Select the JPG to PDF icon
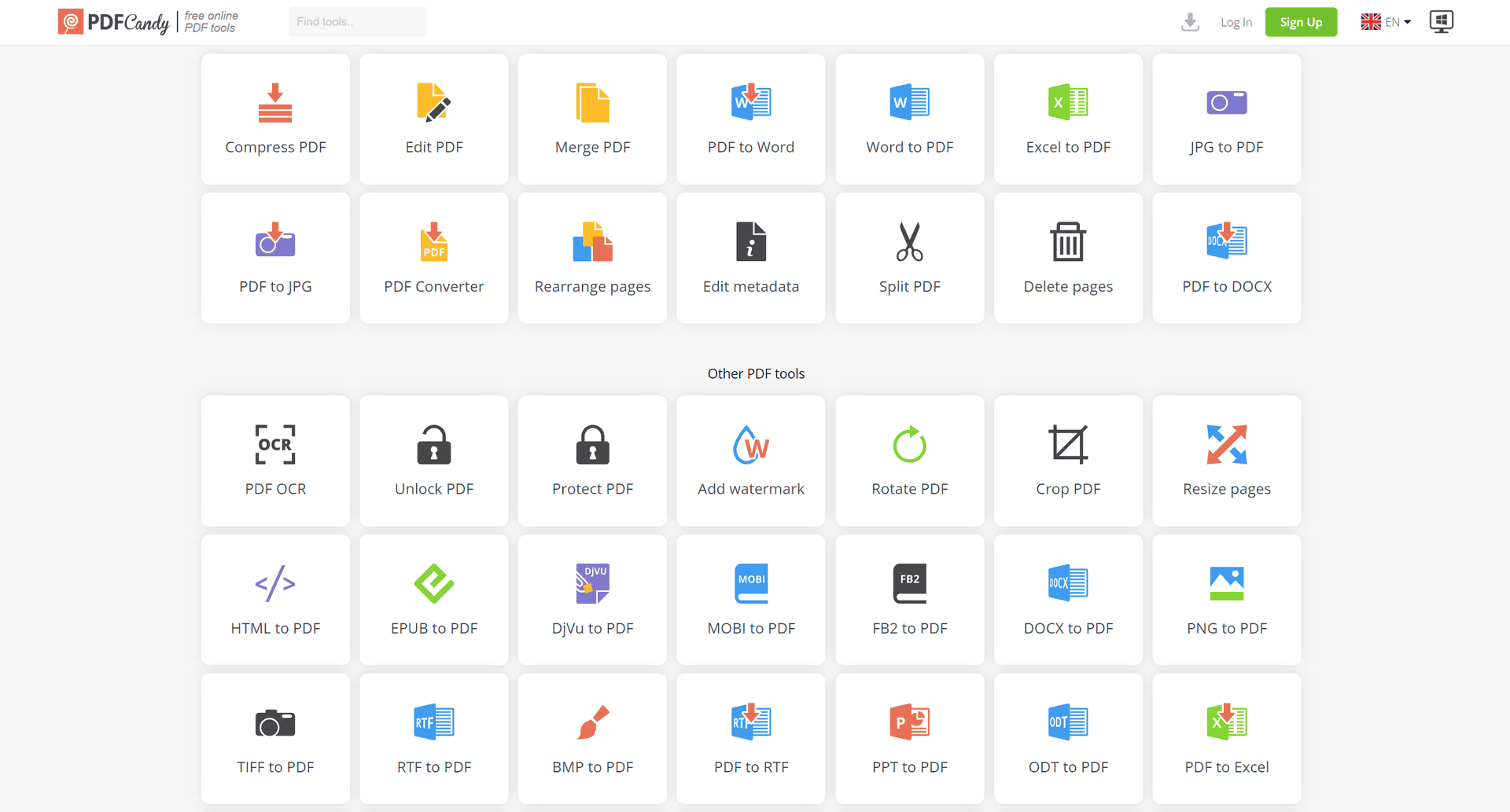 pyautogui.click(x=1227, y=102)
